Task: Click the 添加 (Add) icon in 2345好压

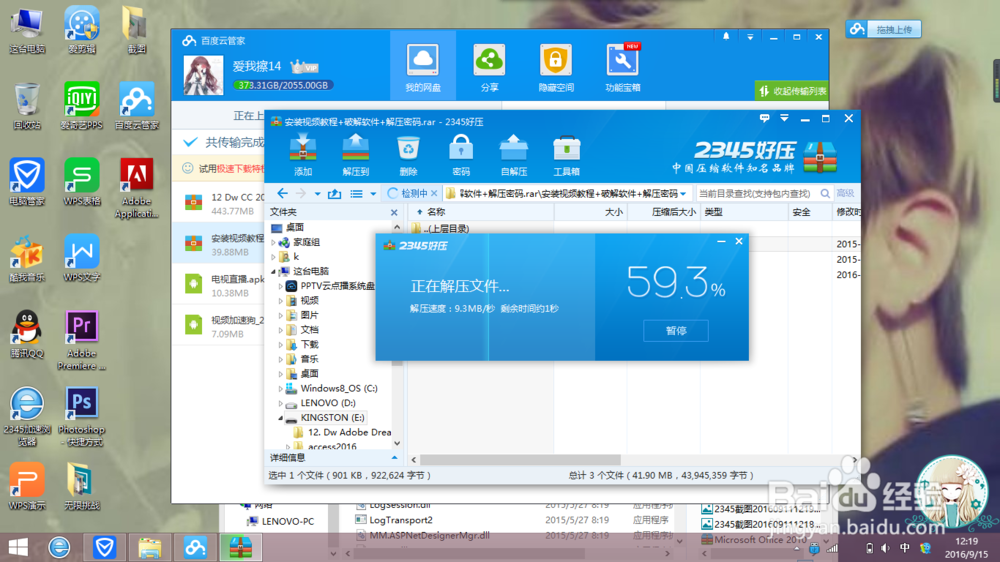Action: [x=303, y=155]
